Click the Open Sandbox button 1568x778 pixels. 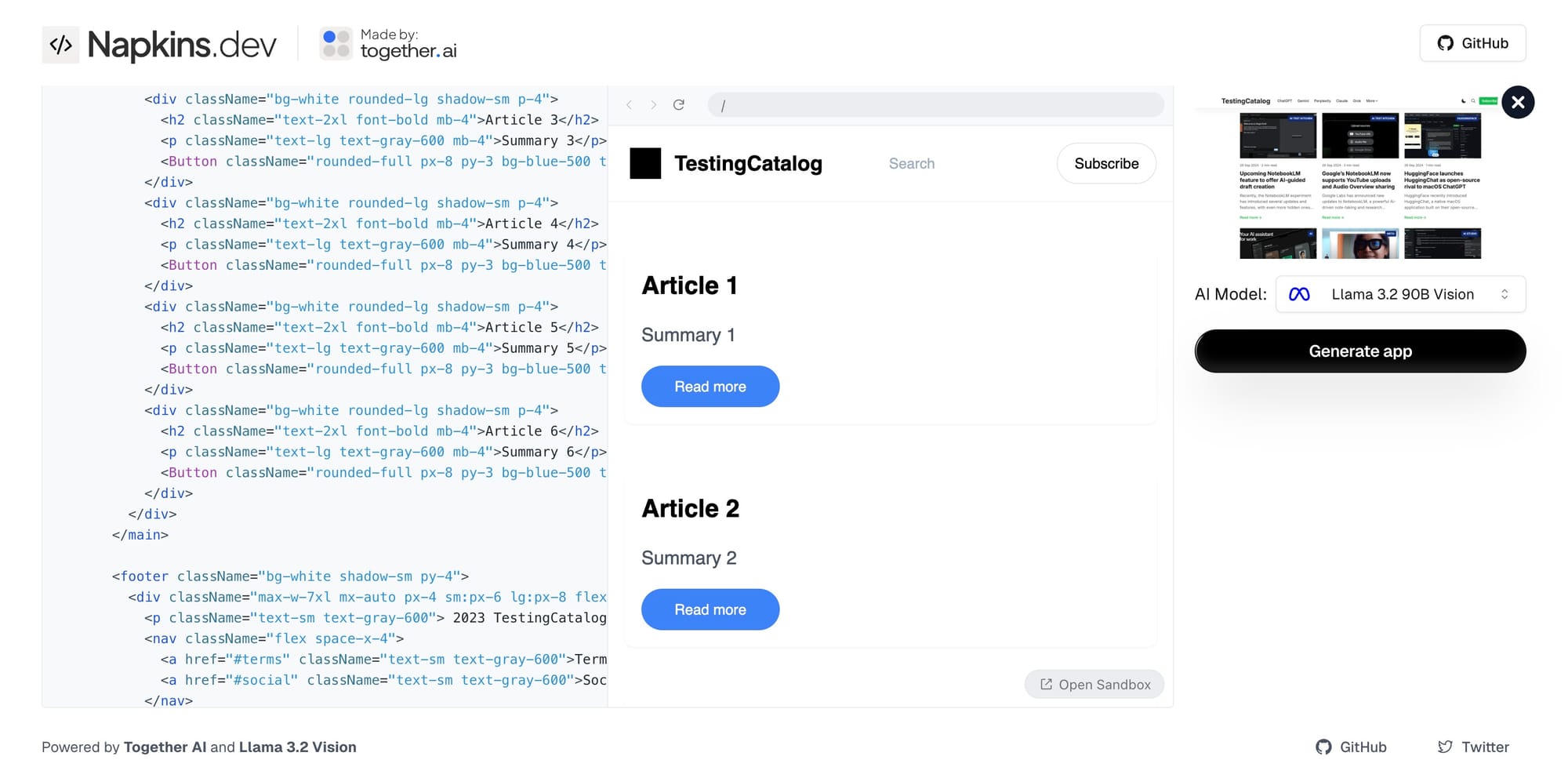click(x=1094, y=685)
